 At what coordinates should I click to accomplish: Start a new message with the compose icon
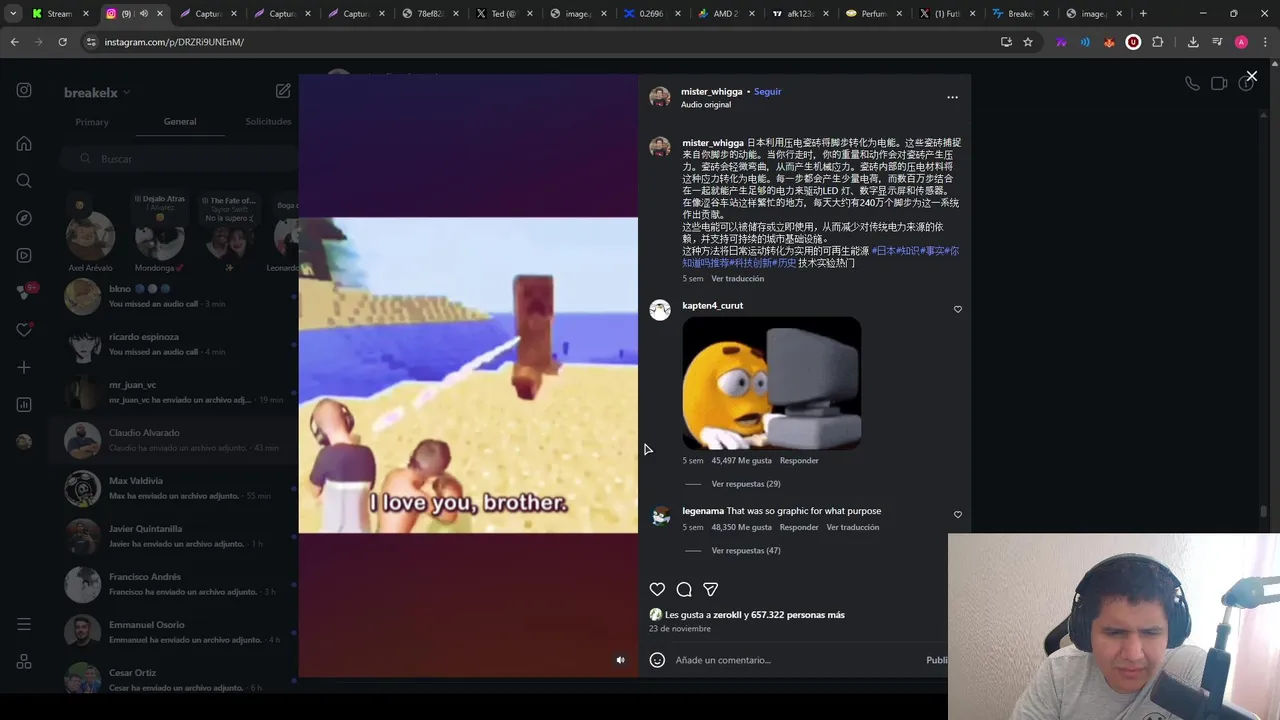point(283,91)
